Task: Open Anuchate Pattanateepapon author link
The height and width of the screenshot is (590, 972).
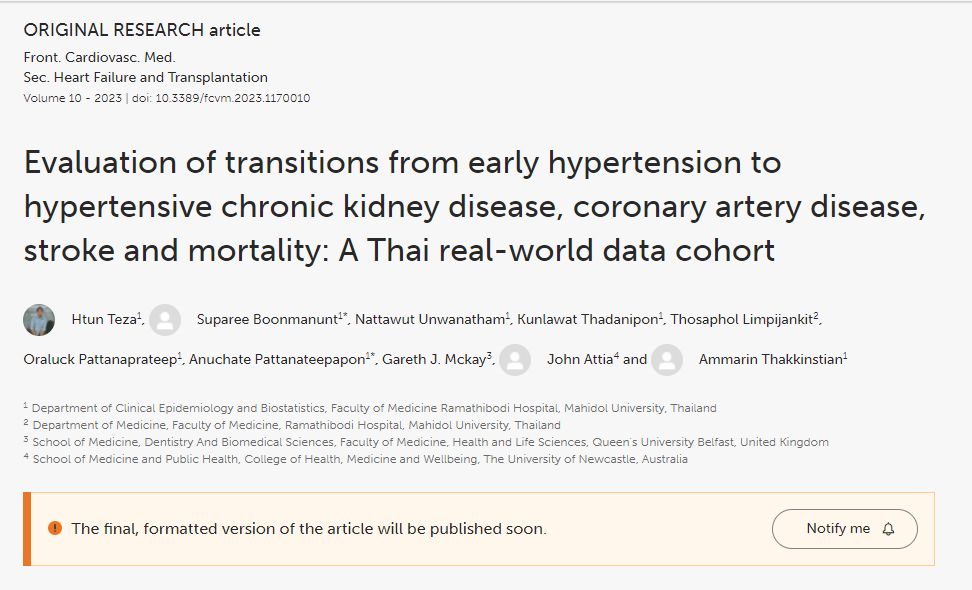Action: pyautogui.click(x=277, y=360)
